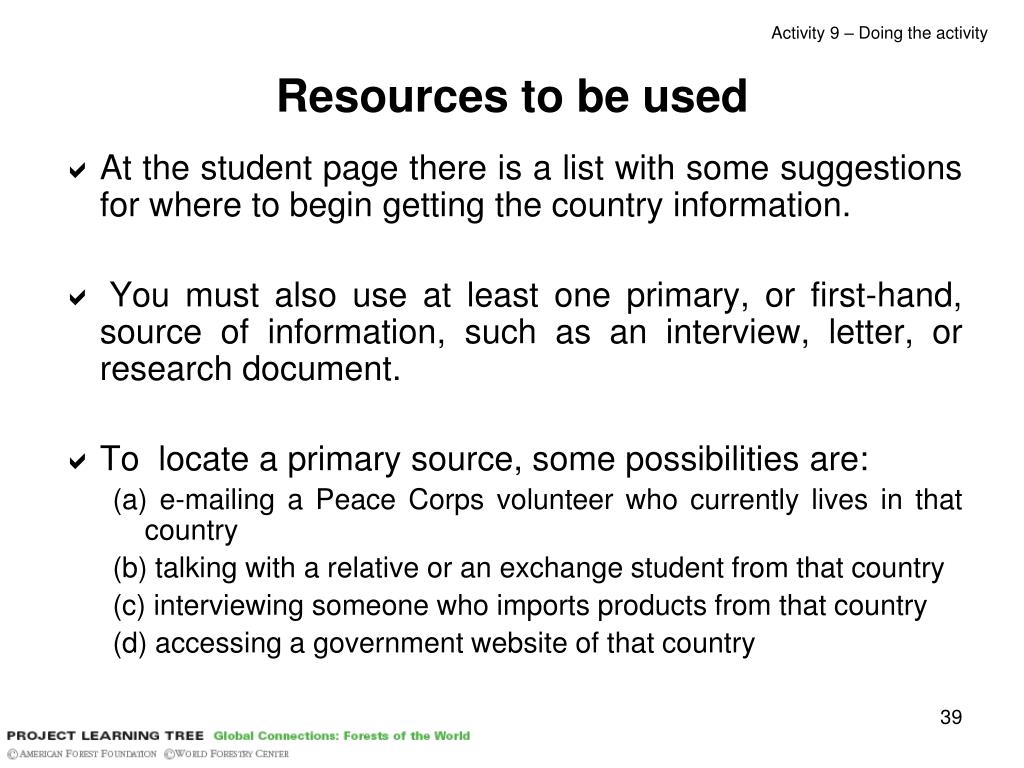Click the "World Forestry Center" copyright text
This screenshot has height=768, width=1024.
click(227, 754)
